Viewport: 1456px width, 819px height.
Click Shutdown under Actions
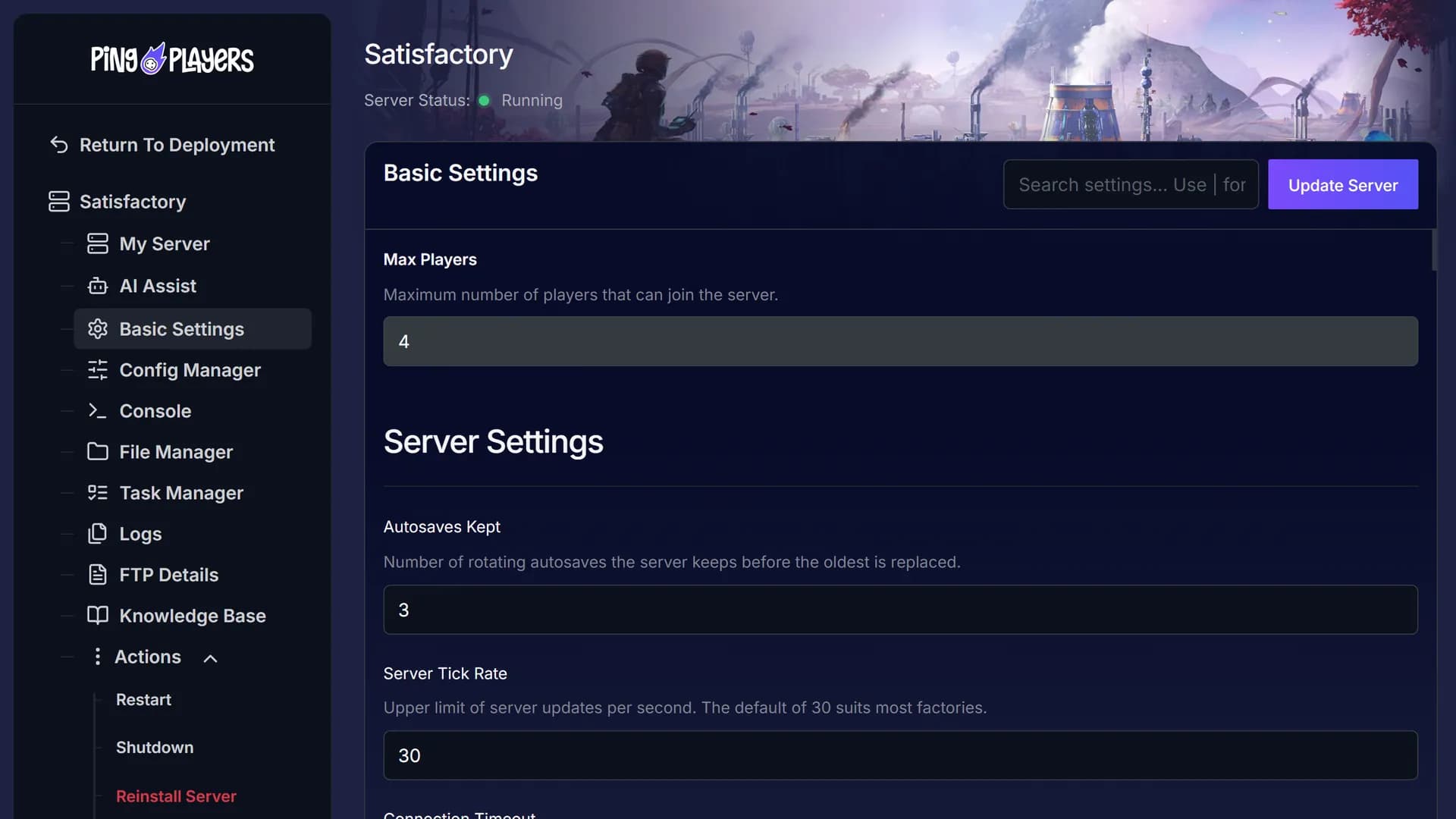[x=155, y=747]
